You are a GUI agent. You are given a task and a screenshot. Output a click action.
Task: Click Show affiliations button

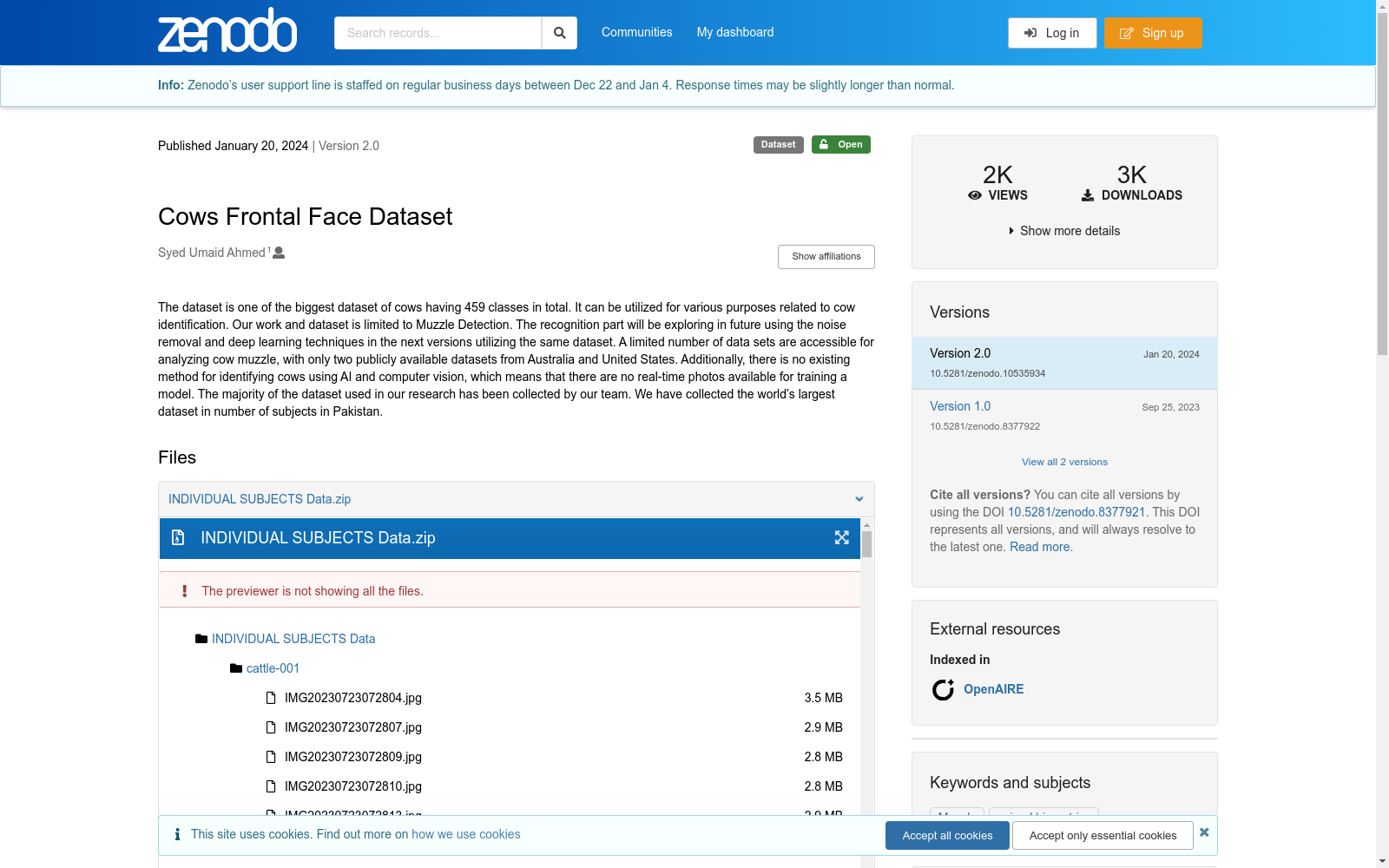(x=826, y=257)
